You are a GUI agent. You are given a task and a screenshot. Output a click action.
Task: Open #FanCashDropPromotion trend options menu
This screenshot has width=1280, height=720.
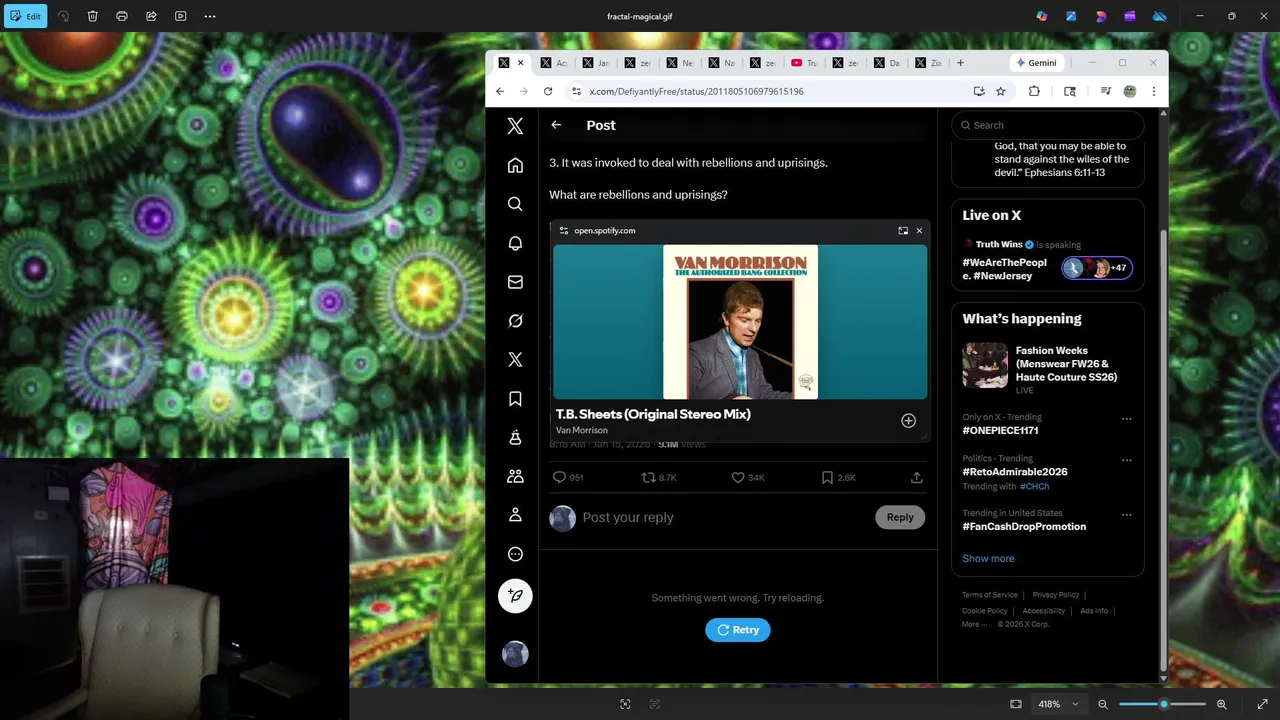tap(1126, 515)
